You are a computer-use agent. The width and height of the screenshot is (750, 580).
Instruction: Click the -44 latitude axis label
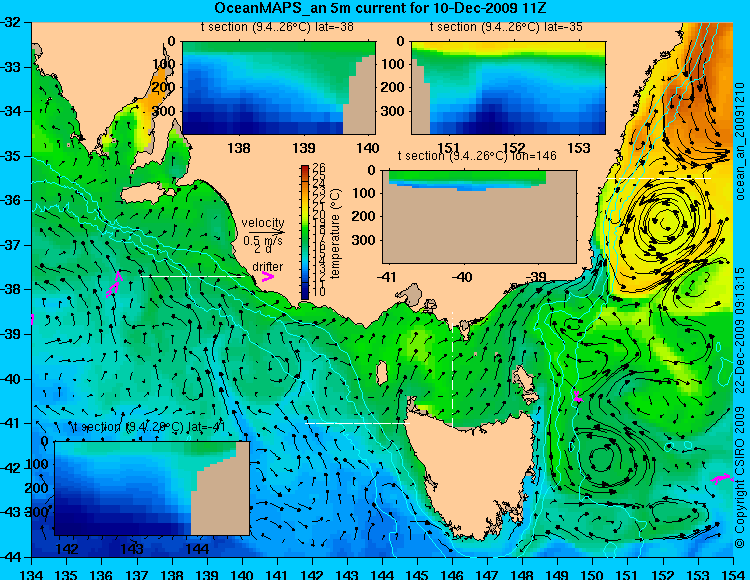pyautogui.click(x=11, y=557)
